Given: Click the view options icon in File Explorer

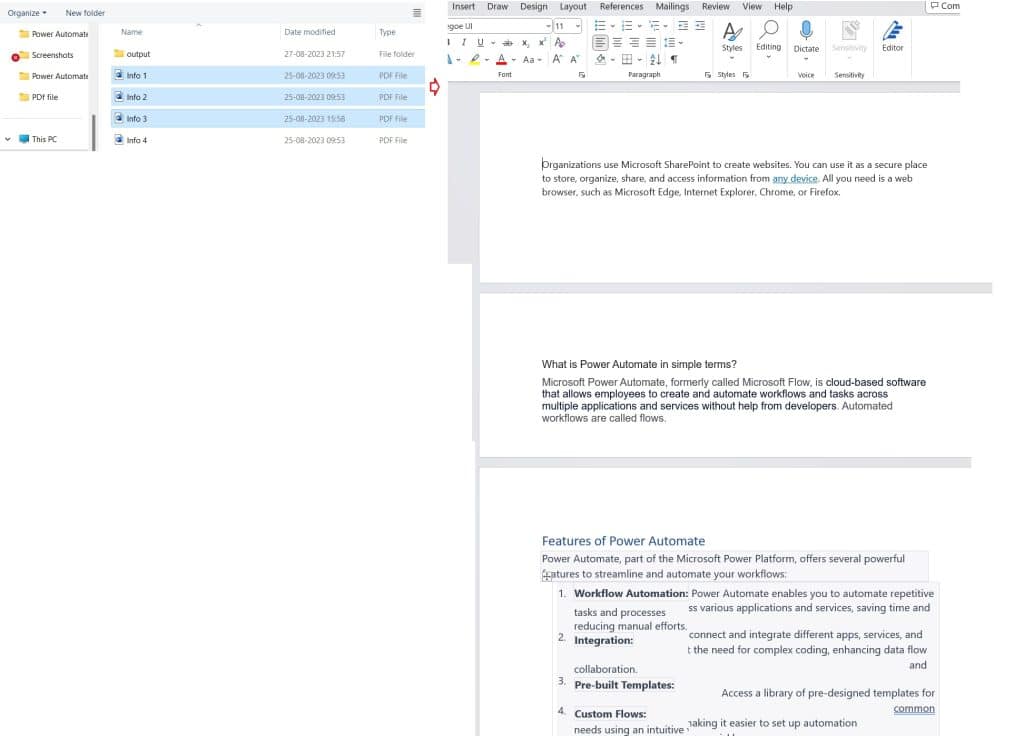Looking at the screenshot, I should (x=417, y=13).
